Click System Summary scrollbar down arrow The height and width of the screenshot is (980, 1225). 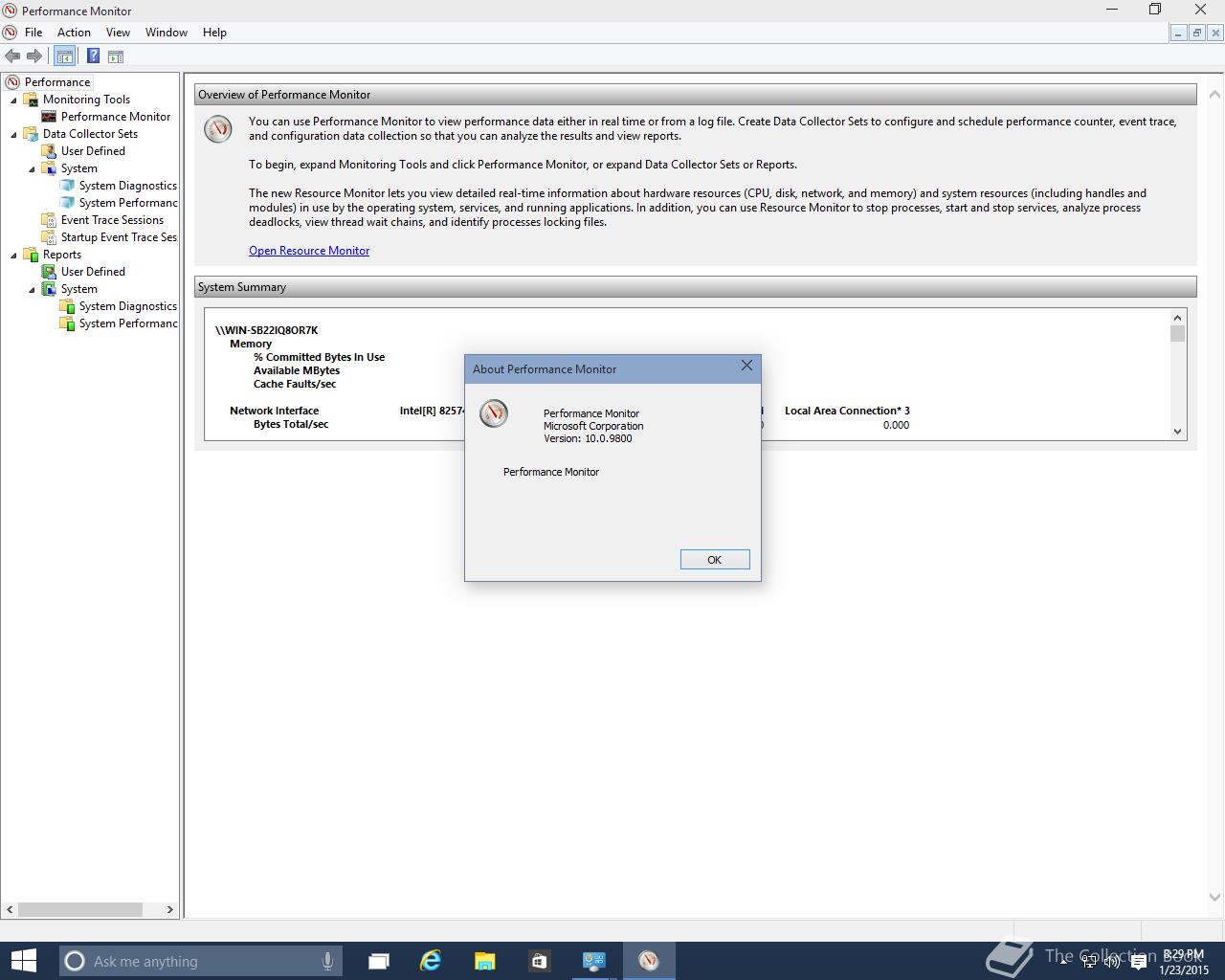1178,432
